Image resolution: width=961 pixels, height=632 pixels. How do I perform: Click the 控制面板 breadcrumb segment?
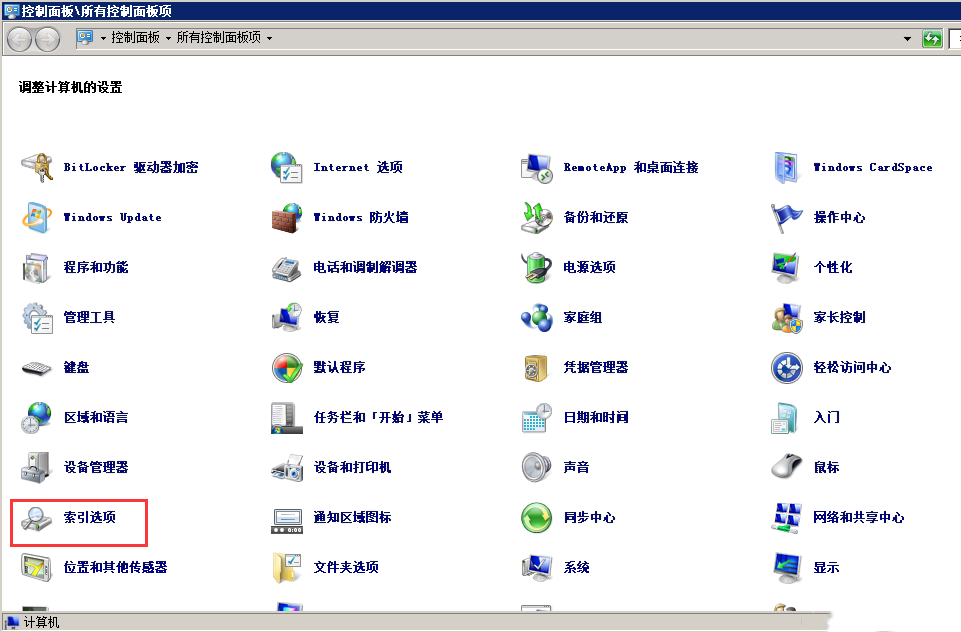coord(135,37)
